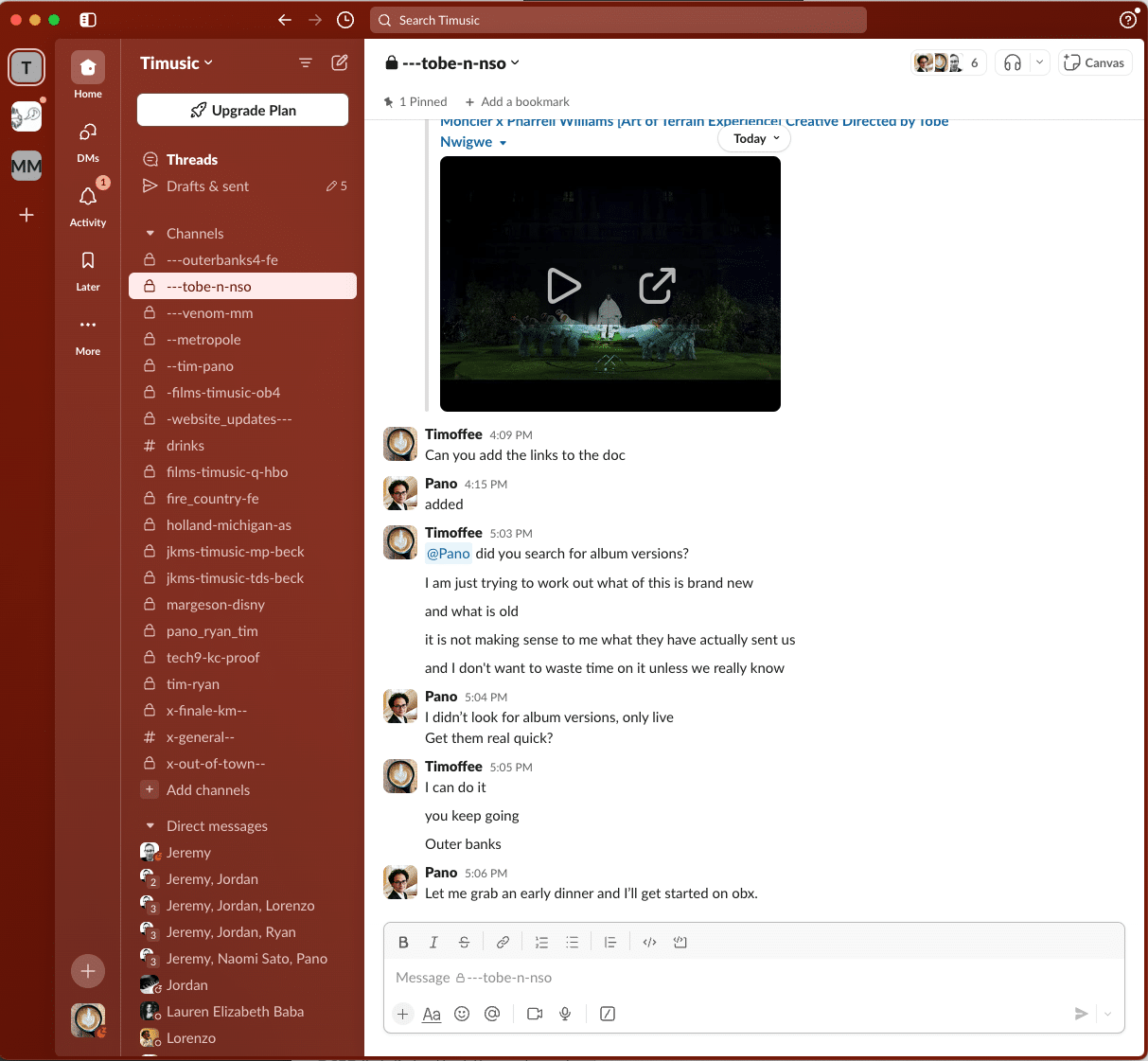1148x1061 pixels.
Task: Click the @Pano mention link
Action: (449, 554)
